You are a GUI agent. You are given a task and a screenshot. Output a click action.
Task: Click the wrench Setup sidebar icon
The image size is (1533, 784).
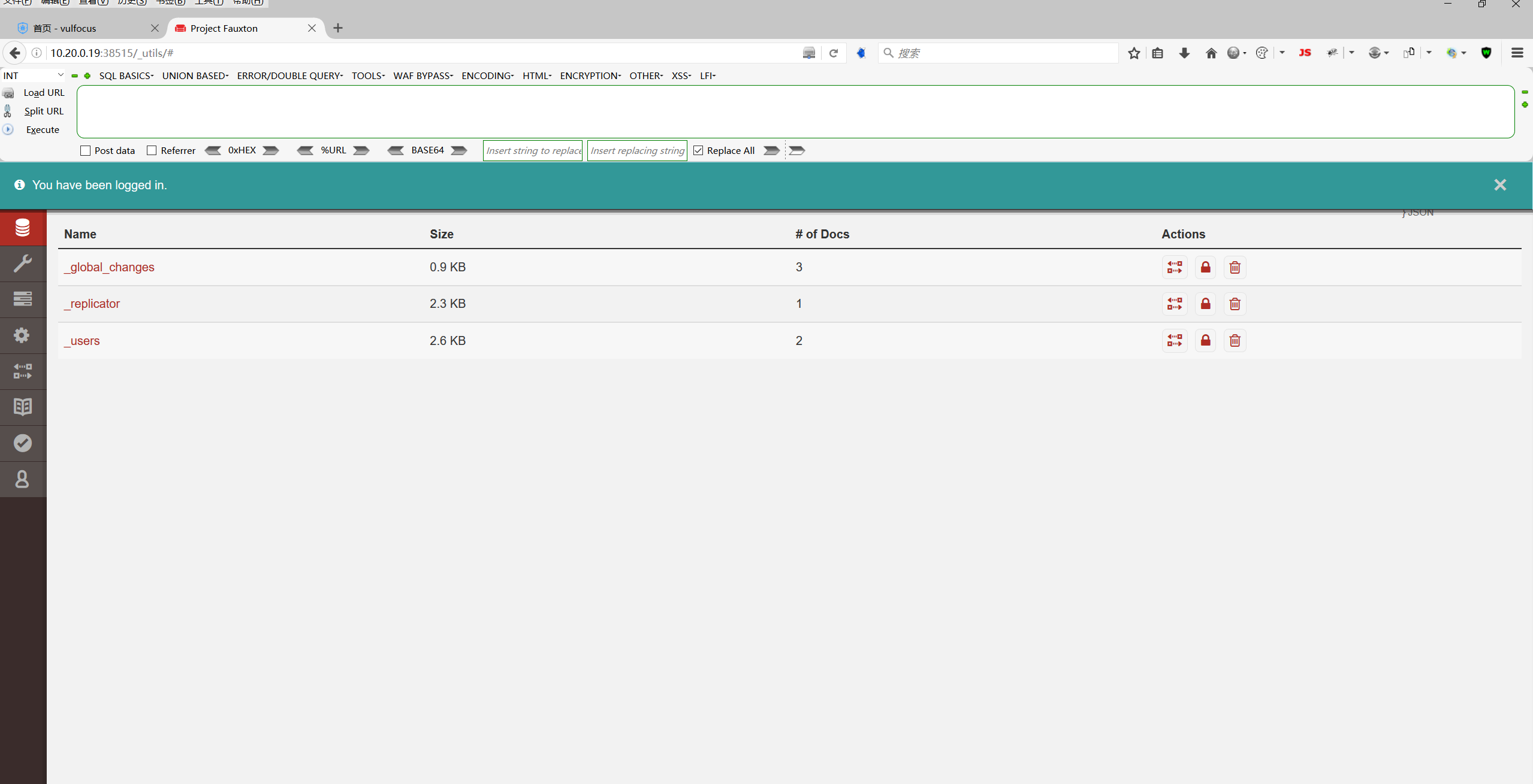point(23,264)
